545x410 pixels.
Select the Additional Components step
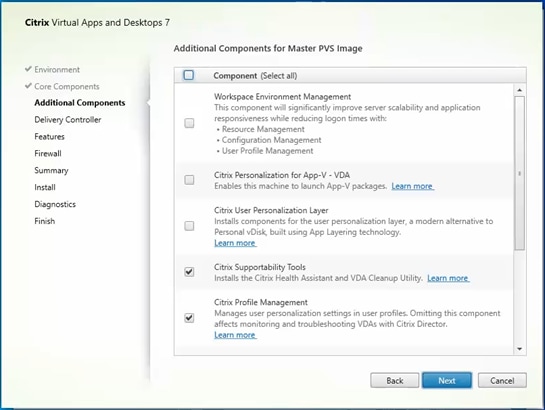click(80, 103)
